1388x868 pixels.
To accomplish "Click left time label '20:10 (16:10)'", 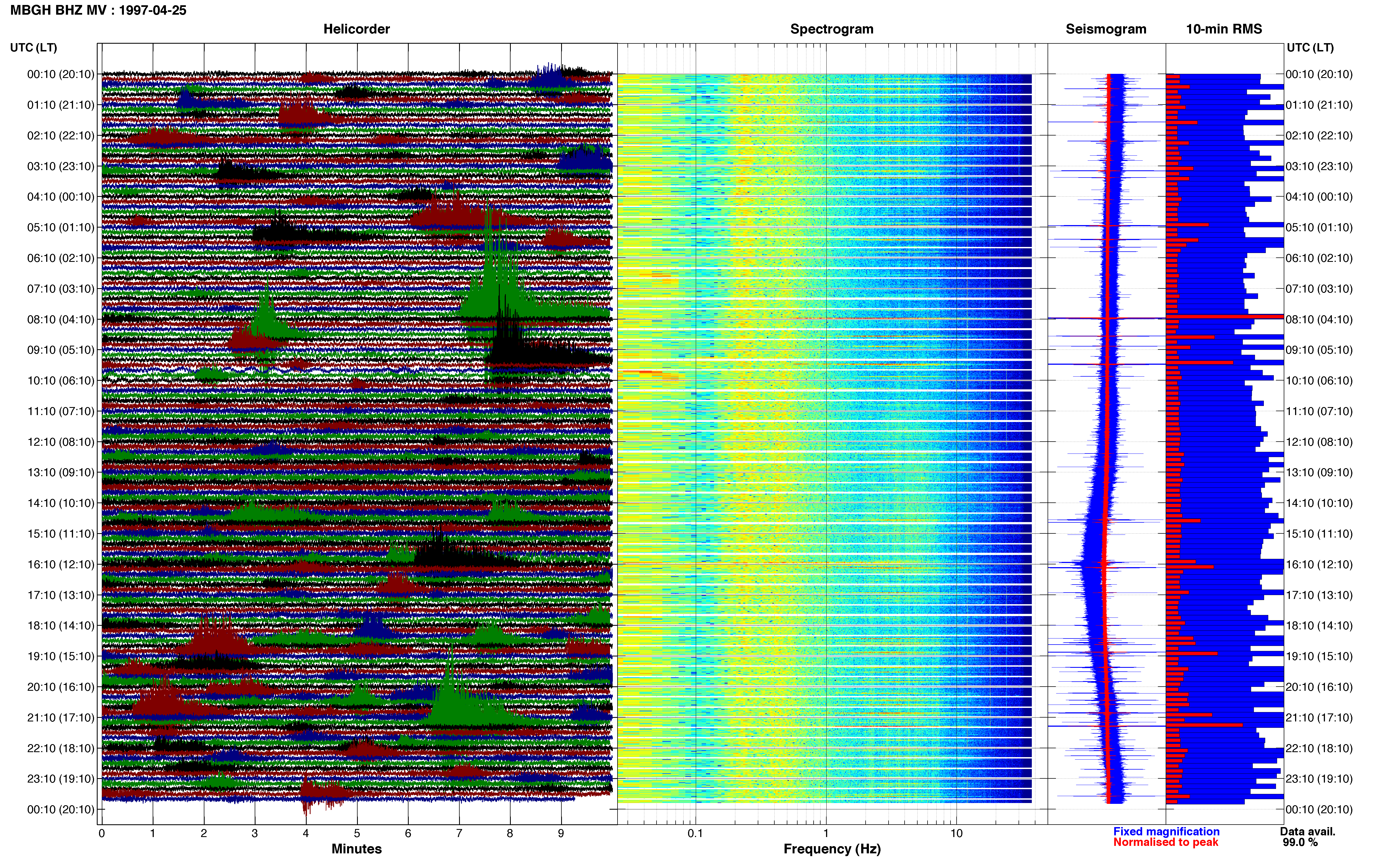I will [x=60, y=687].
